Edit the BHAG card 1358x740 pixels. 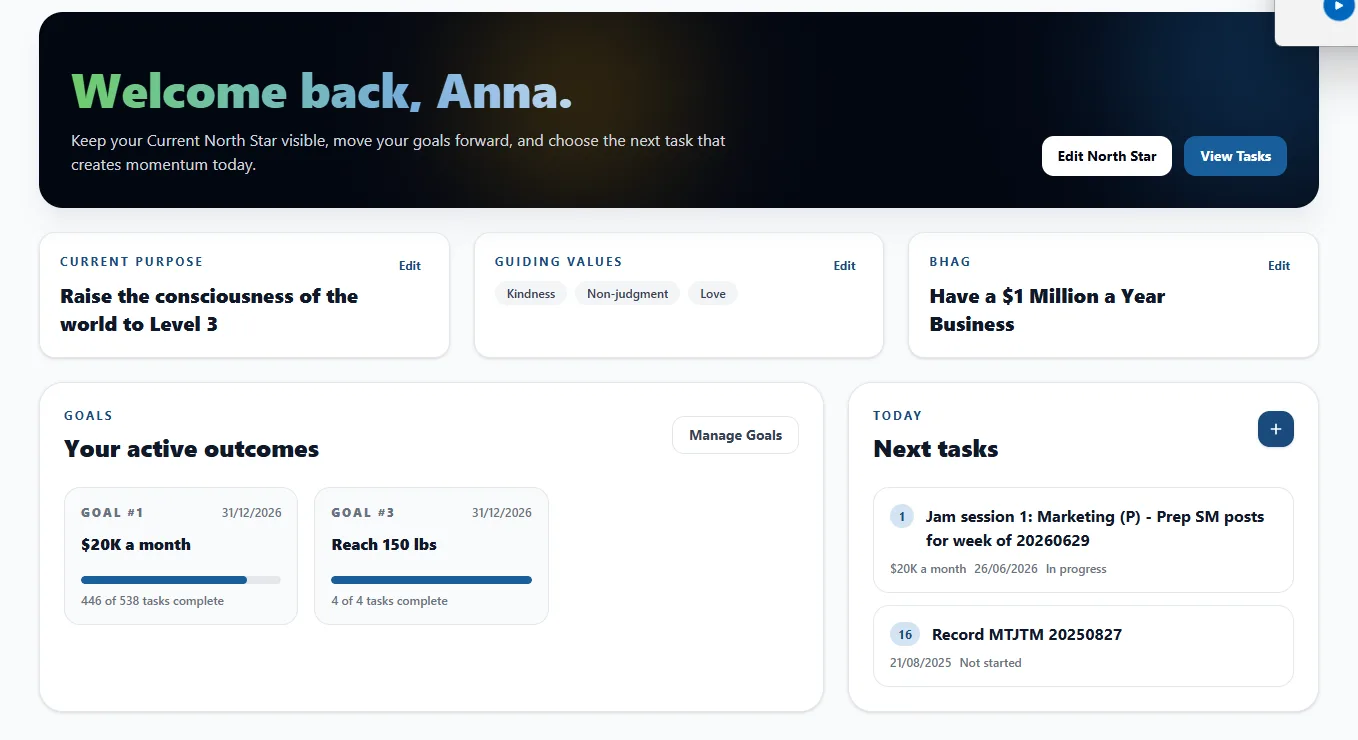coord(1279,266)
